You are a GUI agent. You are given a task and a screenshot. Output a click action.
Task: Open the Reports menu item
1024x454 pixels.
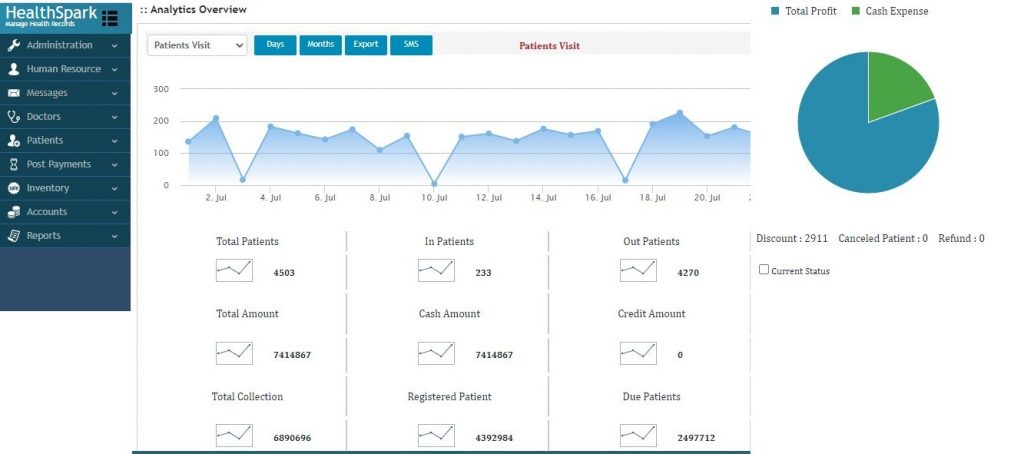pyautogui.click(x=65, y=236)
